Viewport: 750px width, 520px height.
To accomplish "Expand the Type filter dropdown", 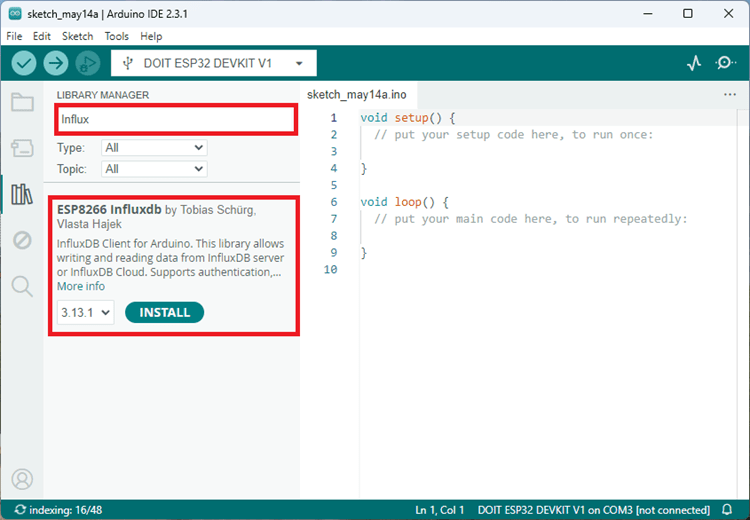I will pos(154,147).
